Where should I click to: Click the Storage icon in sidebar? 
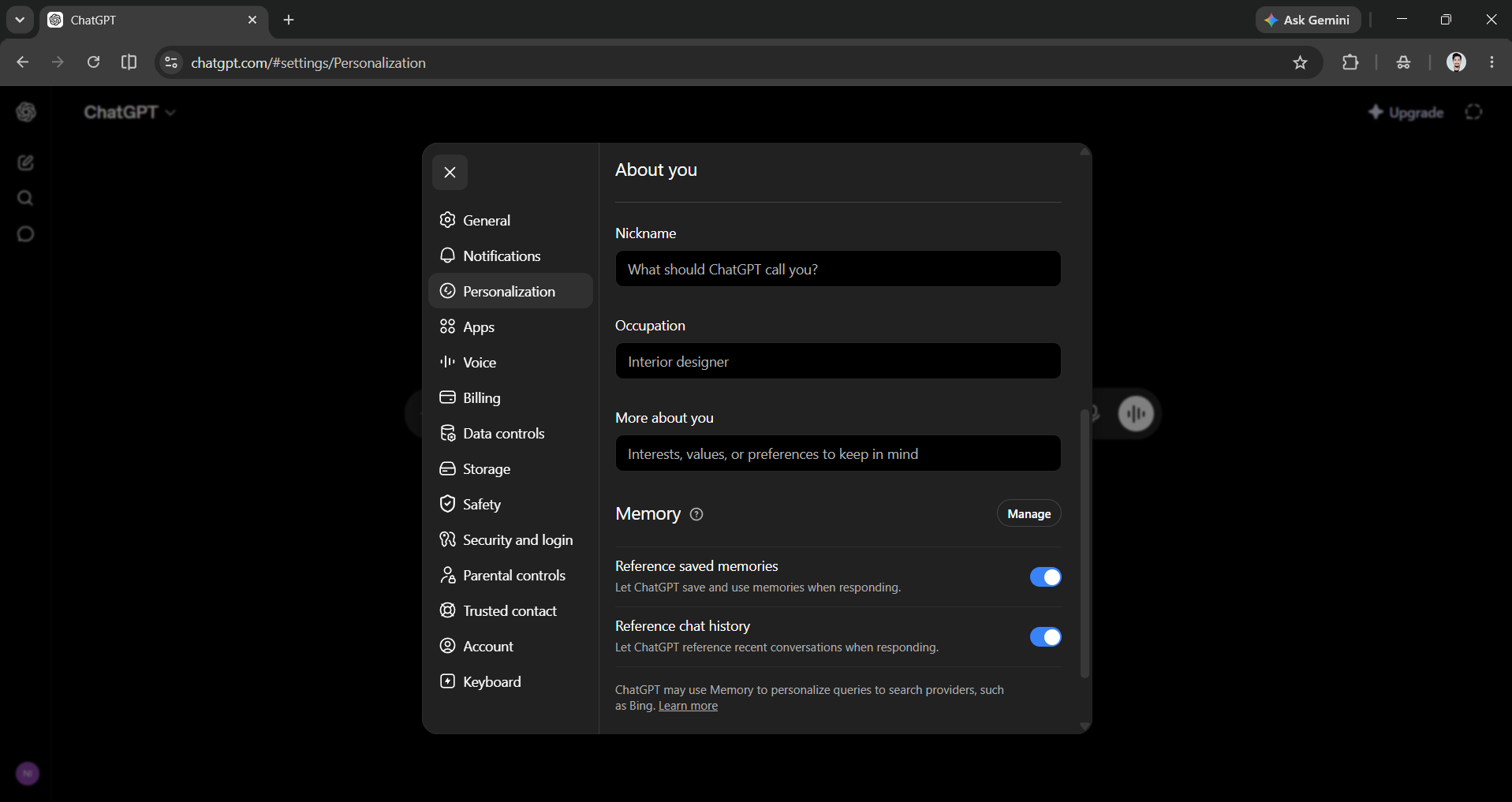point(448,468)
